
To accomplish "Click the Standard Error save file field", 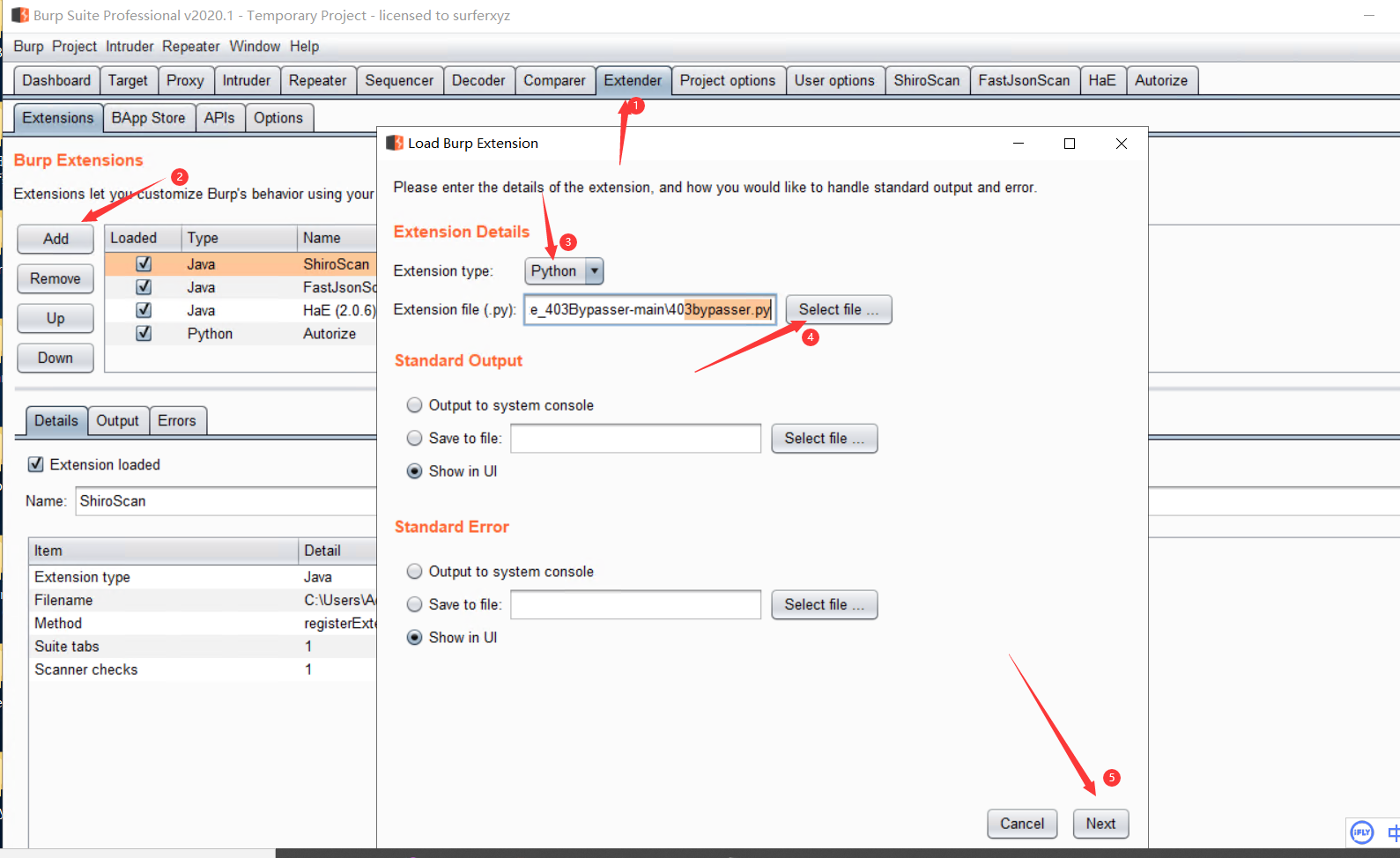I will point(636,604).
